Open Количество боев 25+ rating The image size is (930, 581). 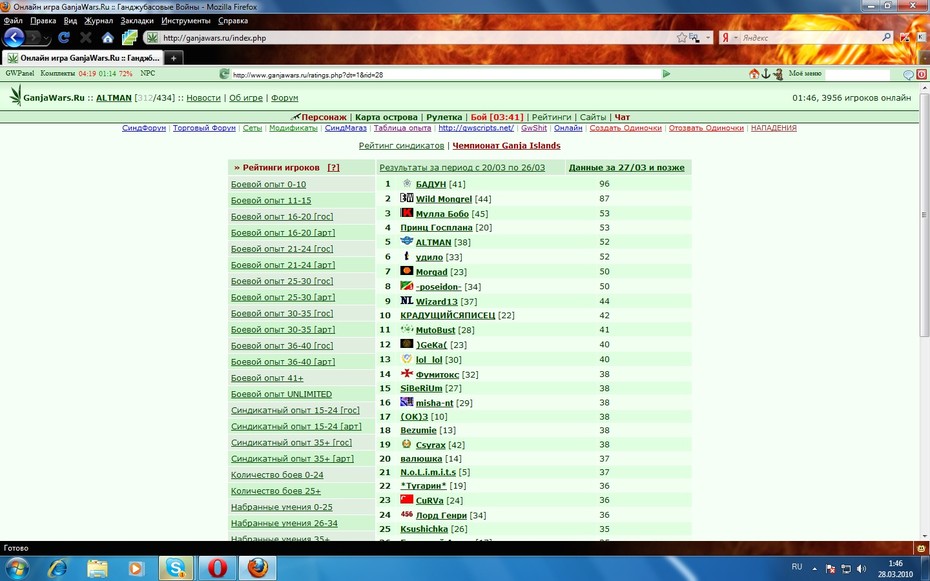coord(276,491)
